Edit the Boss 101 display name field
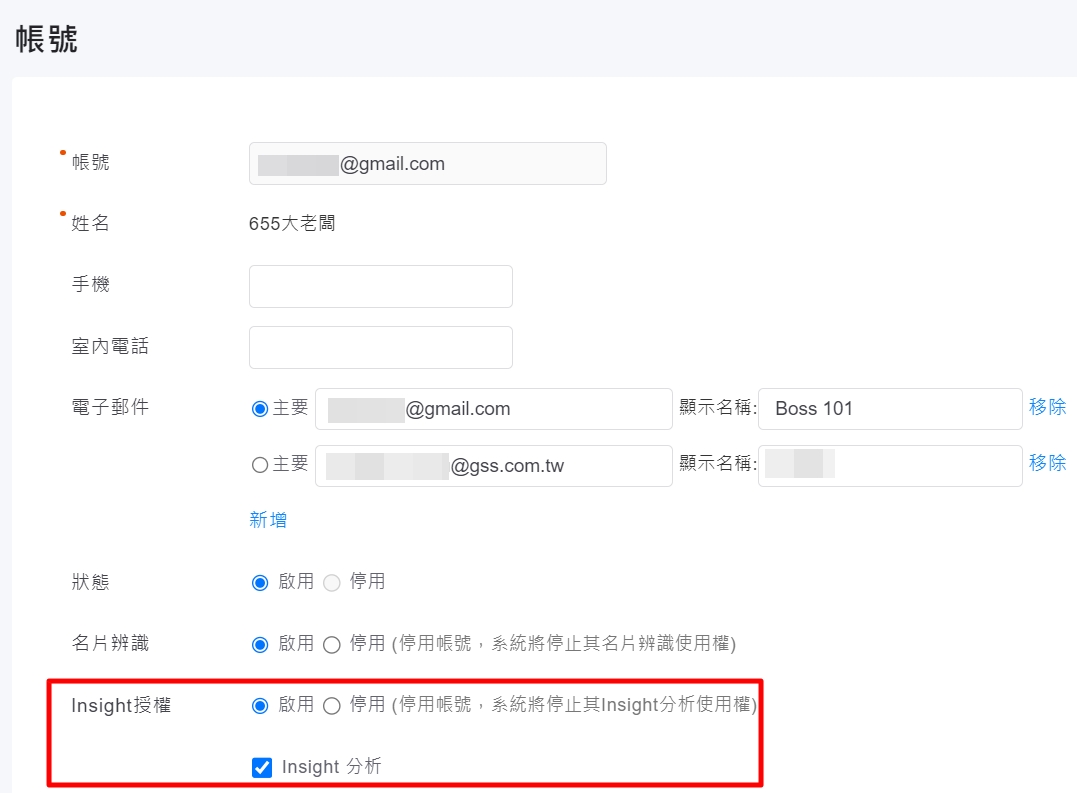Screen dimensions: 1077x793 pyautogui.click(x=889, y=409)
